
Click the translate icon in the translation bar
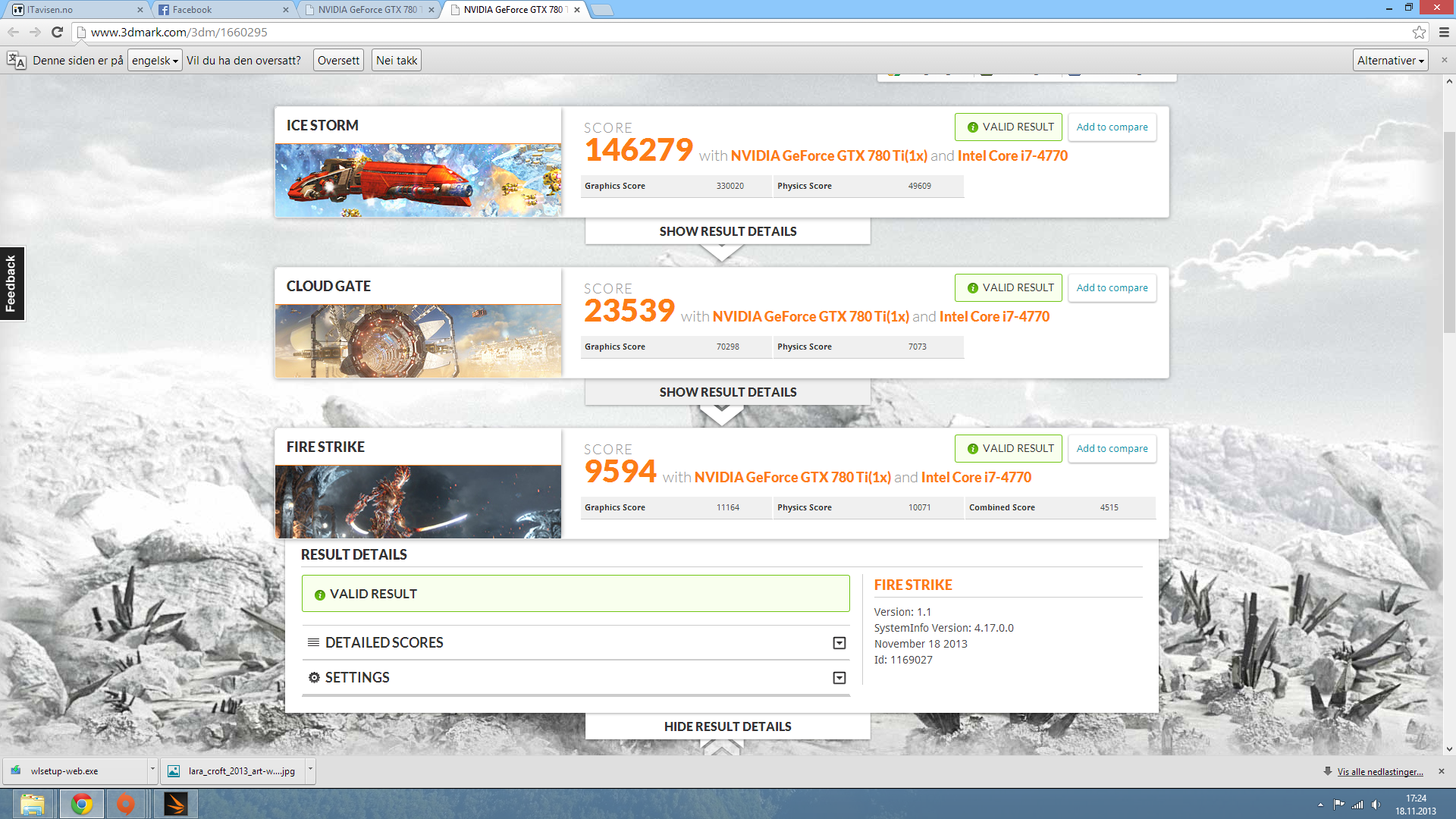[16, 60]
